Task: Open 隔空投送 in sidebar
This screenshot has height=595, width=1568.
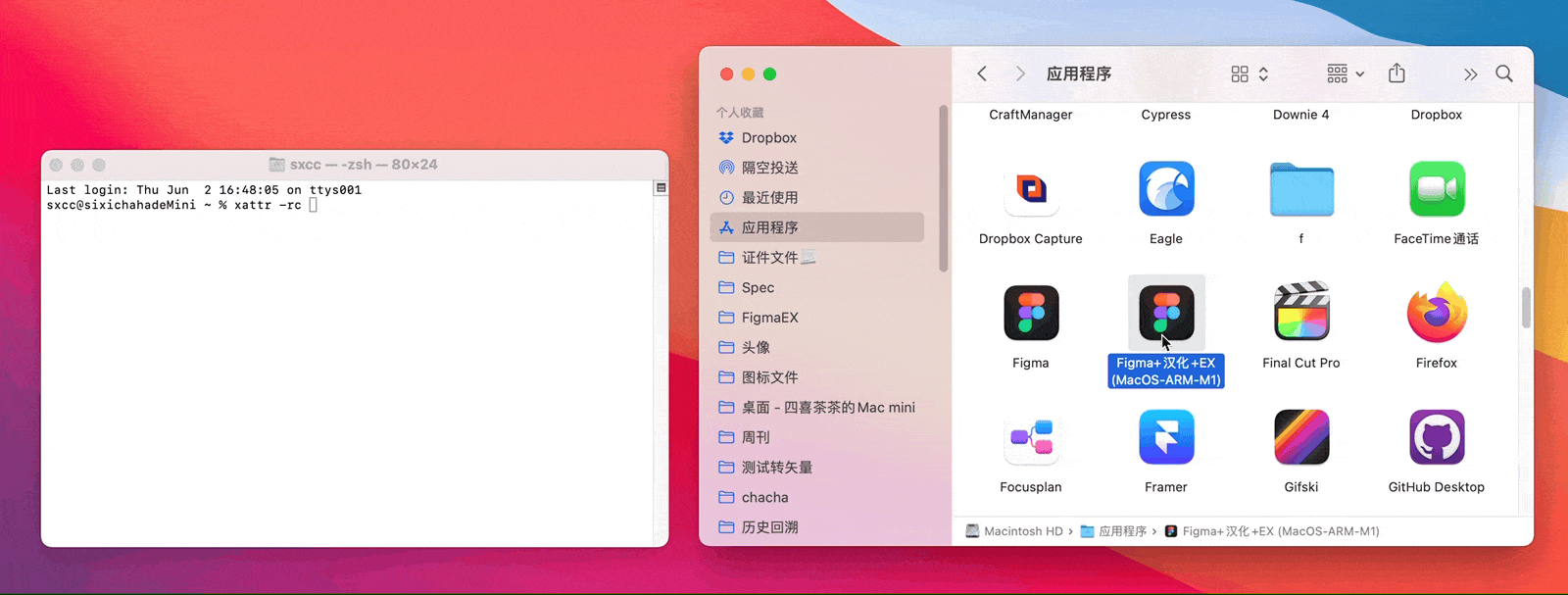Action: click(x=817, y=168)
